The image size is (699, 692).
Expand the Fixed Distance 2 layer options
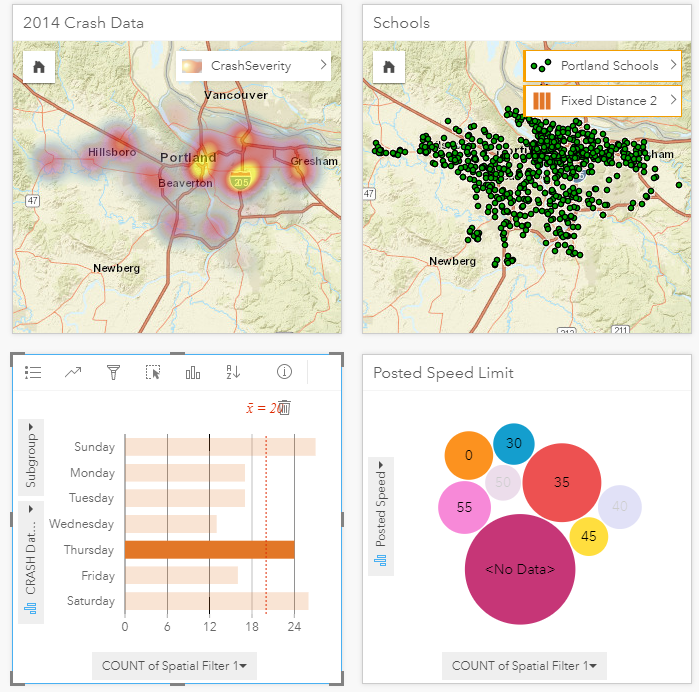[x=673, y=100]
